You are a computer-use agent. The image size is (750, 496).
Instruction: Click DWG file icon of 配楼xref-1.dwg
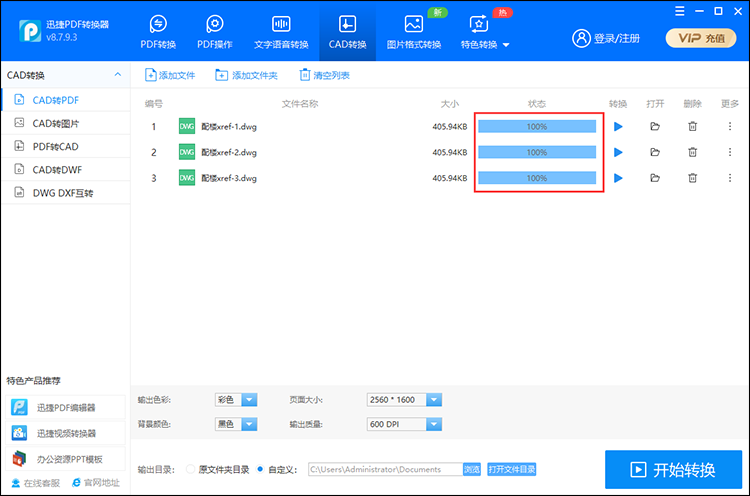[187, 126]
